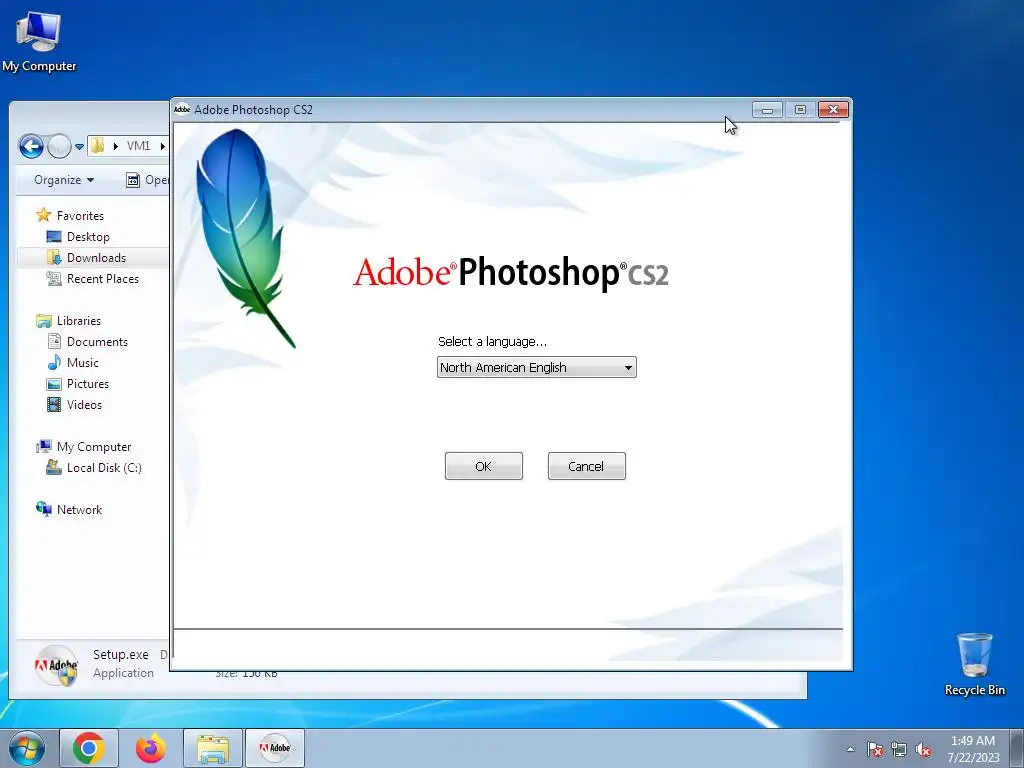Maximize the Adobe Photoshop CS2 window
Screen dimensions: 1024x768
click(x=800, y=110)
